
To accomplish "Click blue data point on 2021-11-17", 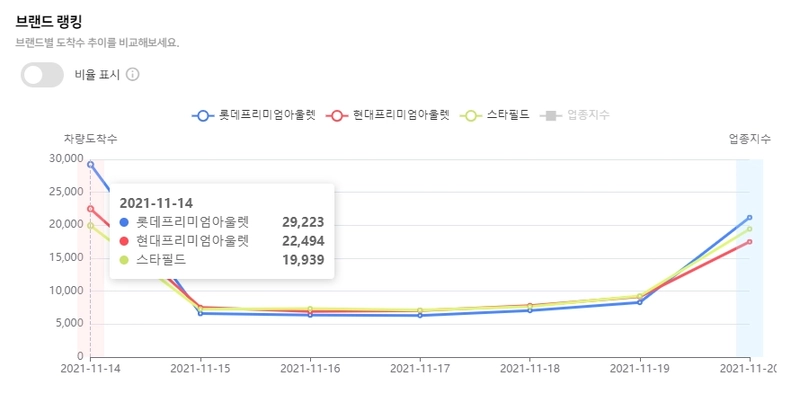I will tap(420, 315).
